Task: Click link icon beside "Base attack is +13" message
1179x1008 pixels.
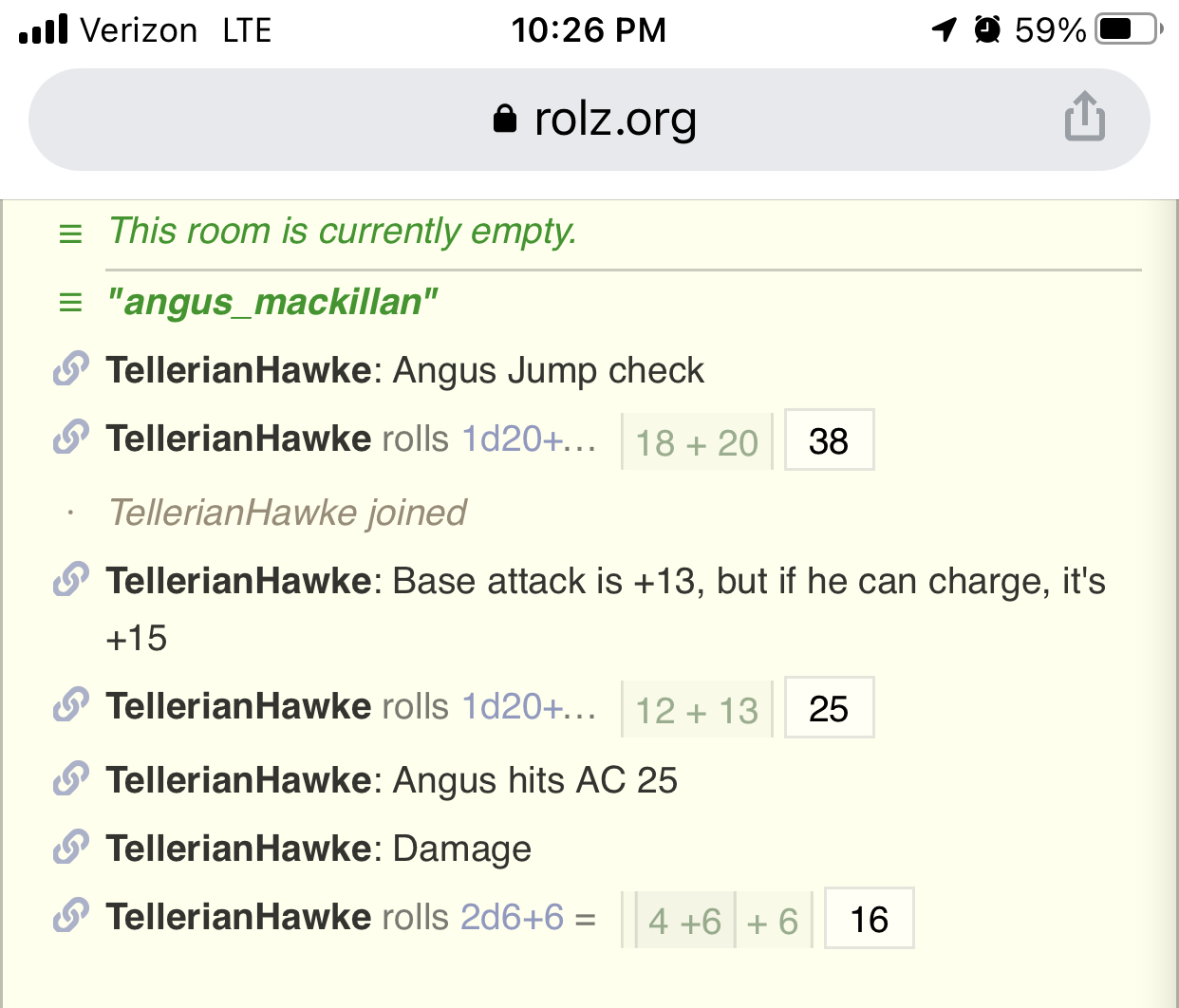Action: pyautogui.click(x=71, y=581)
